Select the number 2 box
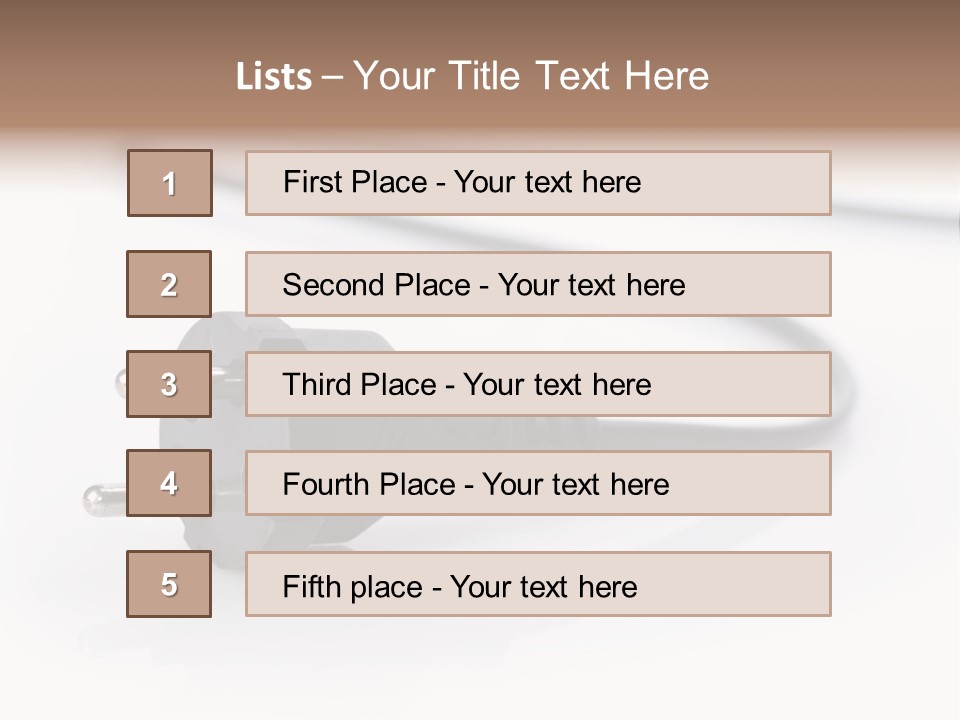 170,284
